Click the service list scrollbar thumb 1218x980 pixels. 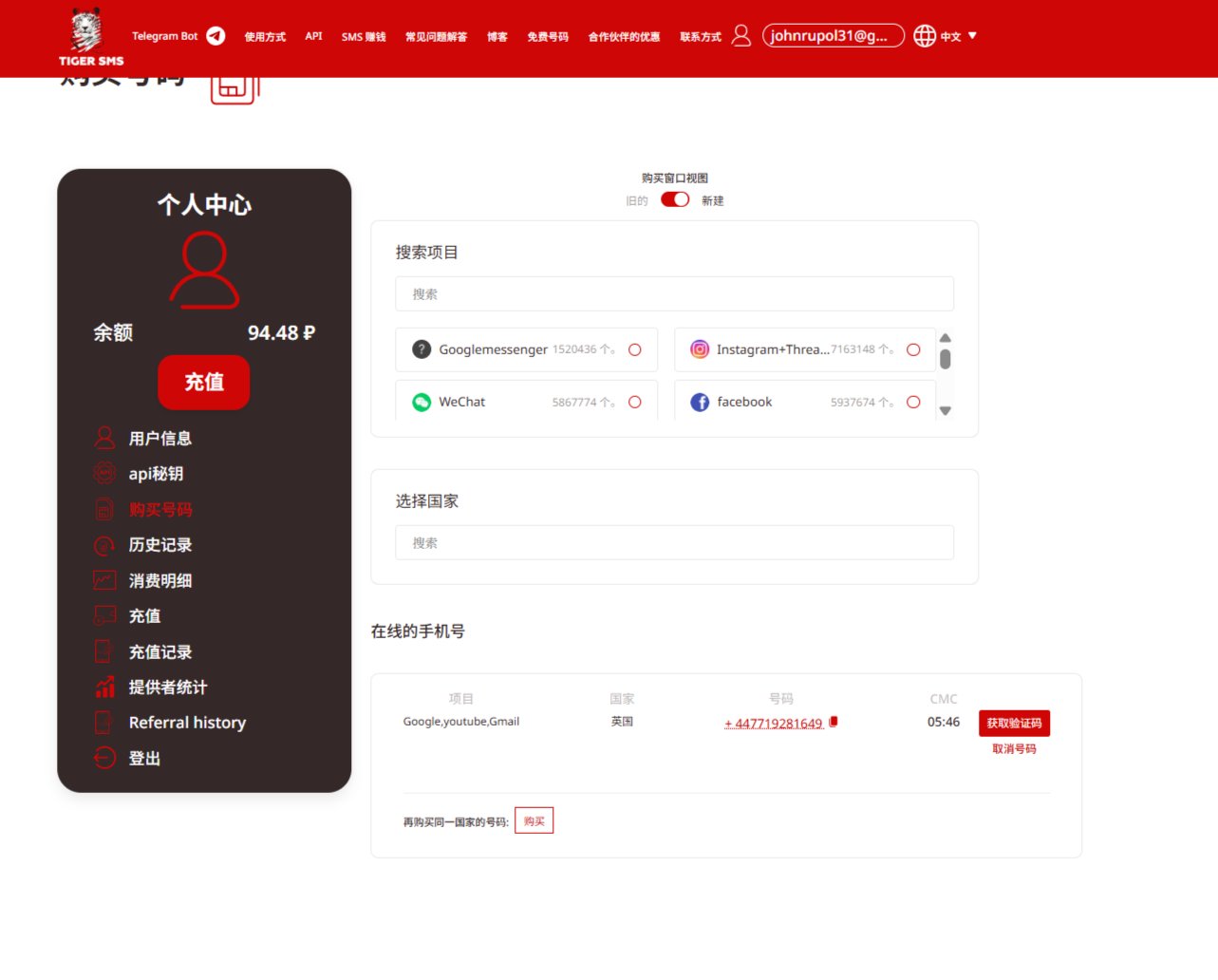click(946, 359)
